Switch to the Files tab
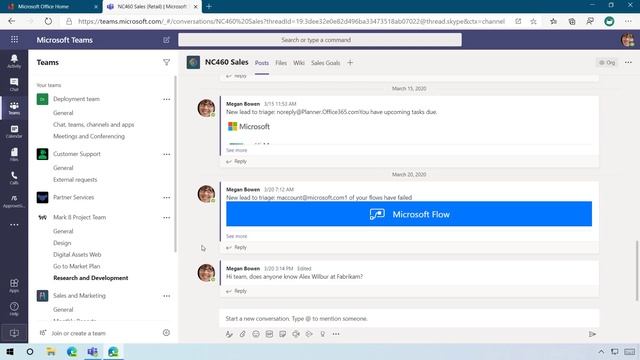The height and width of the screenshot is (360, 640). click(x=281, y=63)
